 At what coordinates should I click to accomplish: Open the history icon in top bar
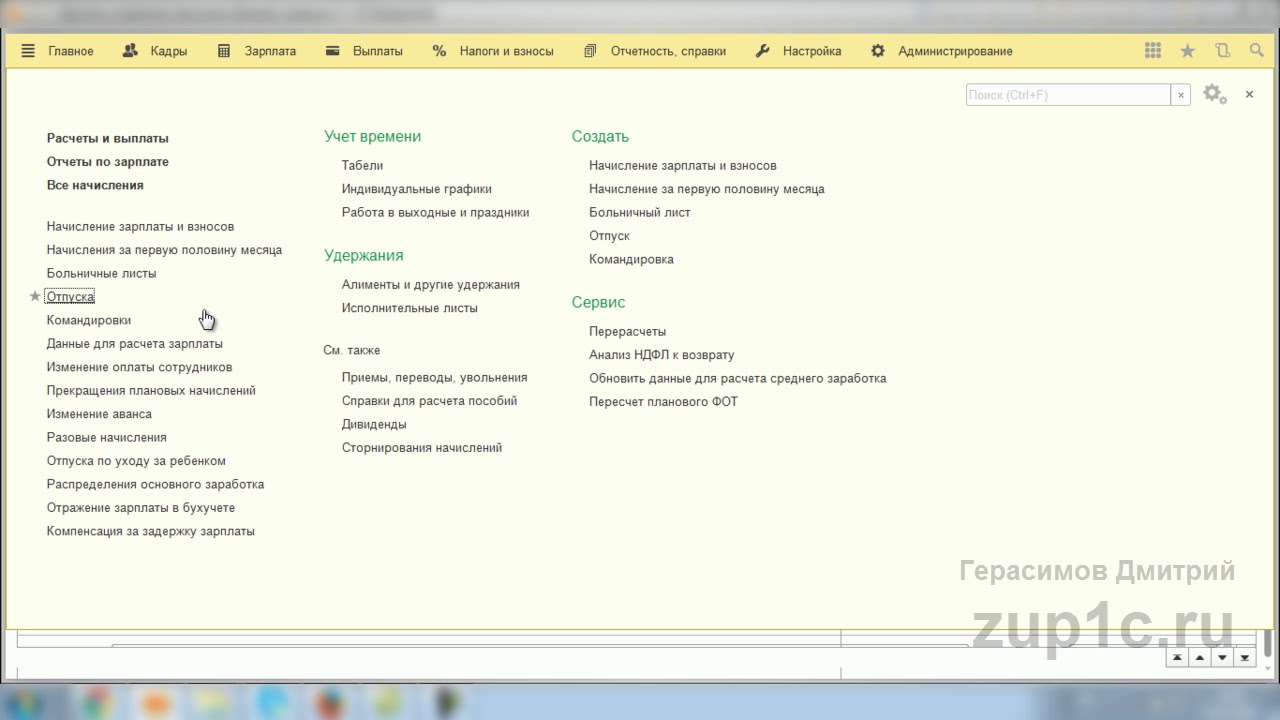click(1222, 51)
